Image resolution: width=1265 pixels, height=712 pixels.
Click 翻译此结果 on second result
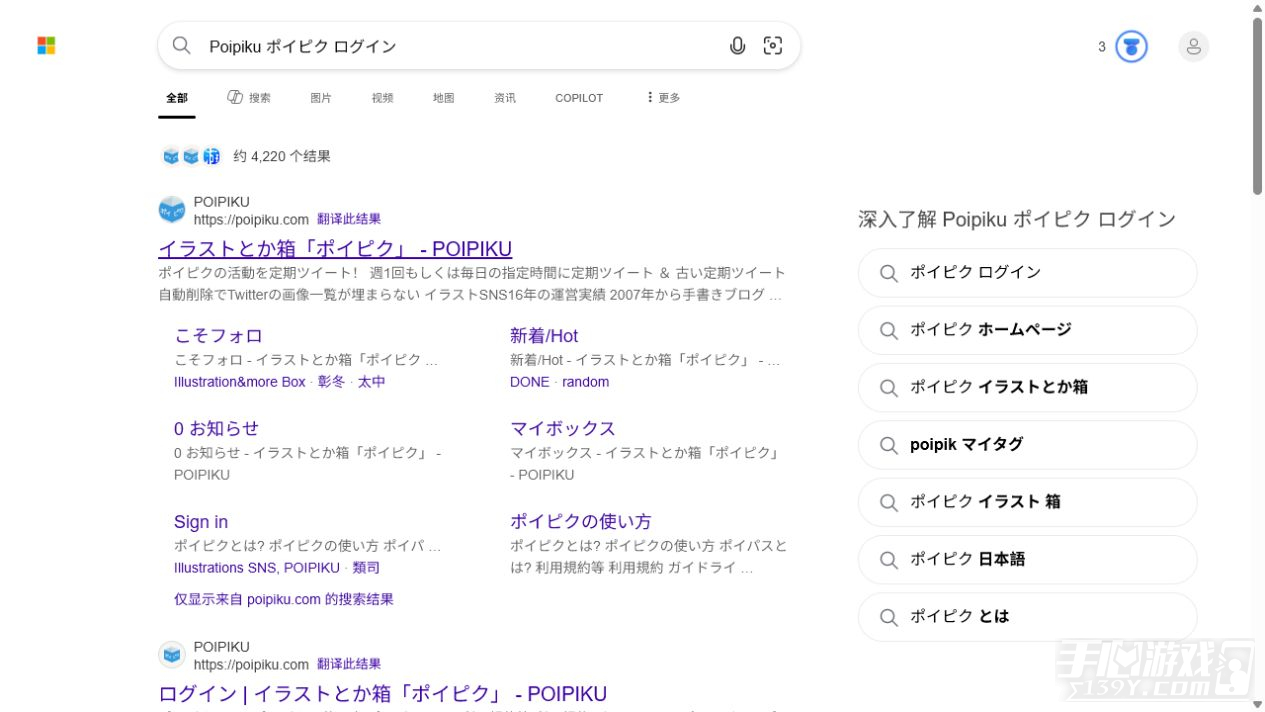pos(349,664)
